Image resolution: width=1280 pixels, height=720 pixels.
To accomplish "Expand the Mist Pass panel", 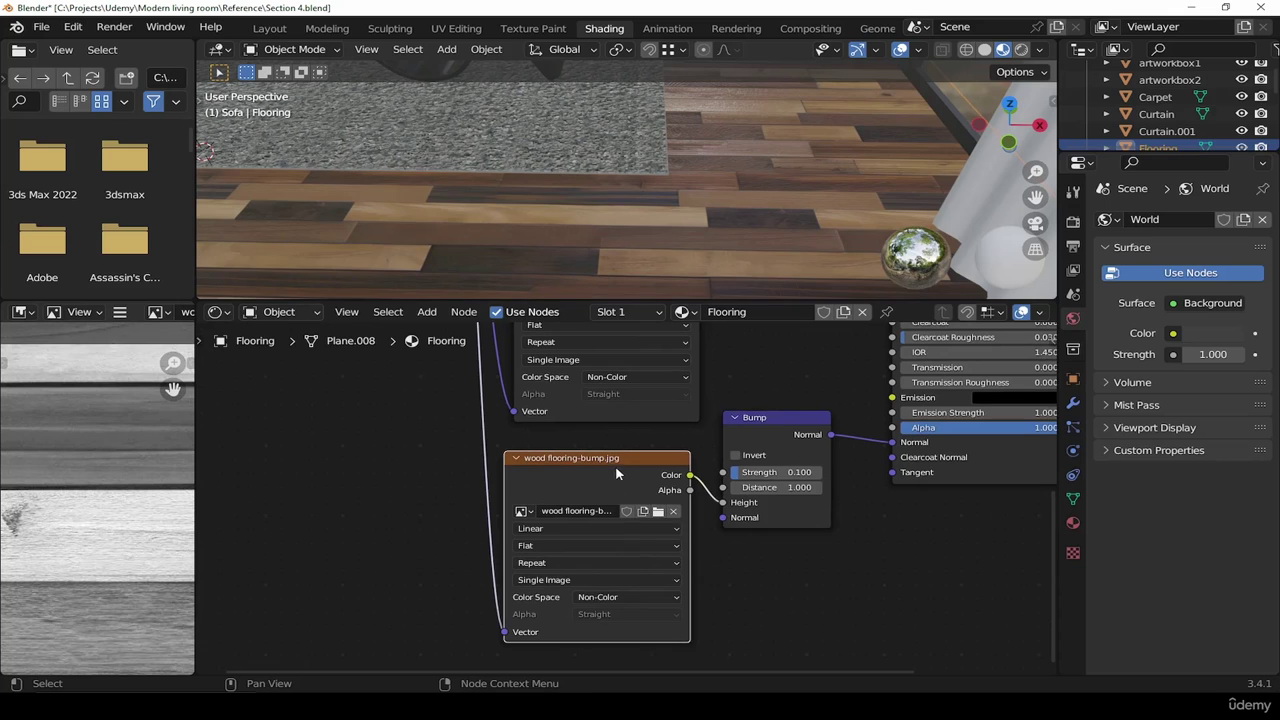I will click(1136, 405).
